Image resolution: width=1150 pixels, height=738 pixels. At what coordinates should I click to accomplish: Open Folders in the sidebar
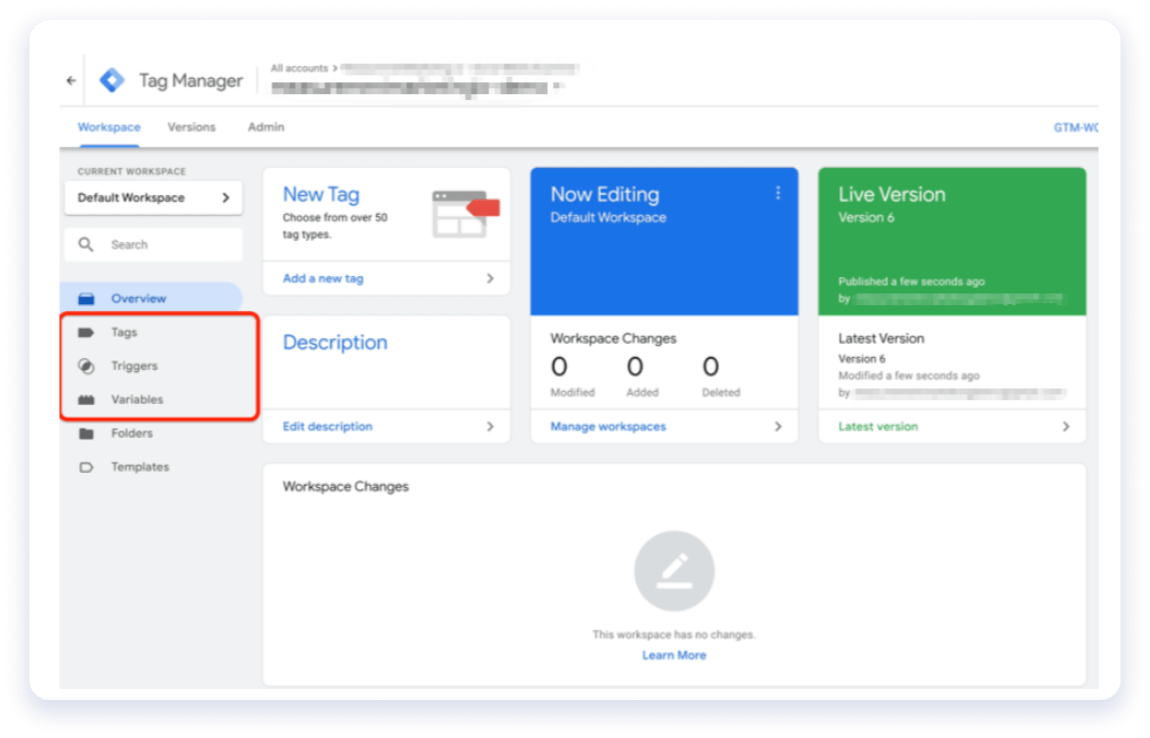point(132,434)
